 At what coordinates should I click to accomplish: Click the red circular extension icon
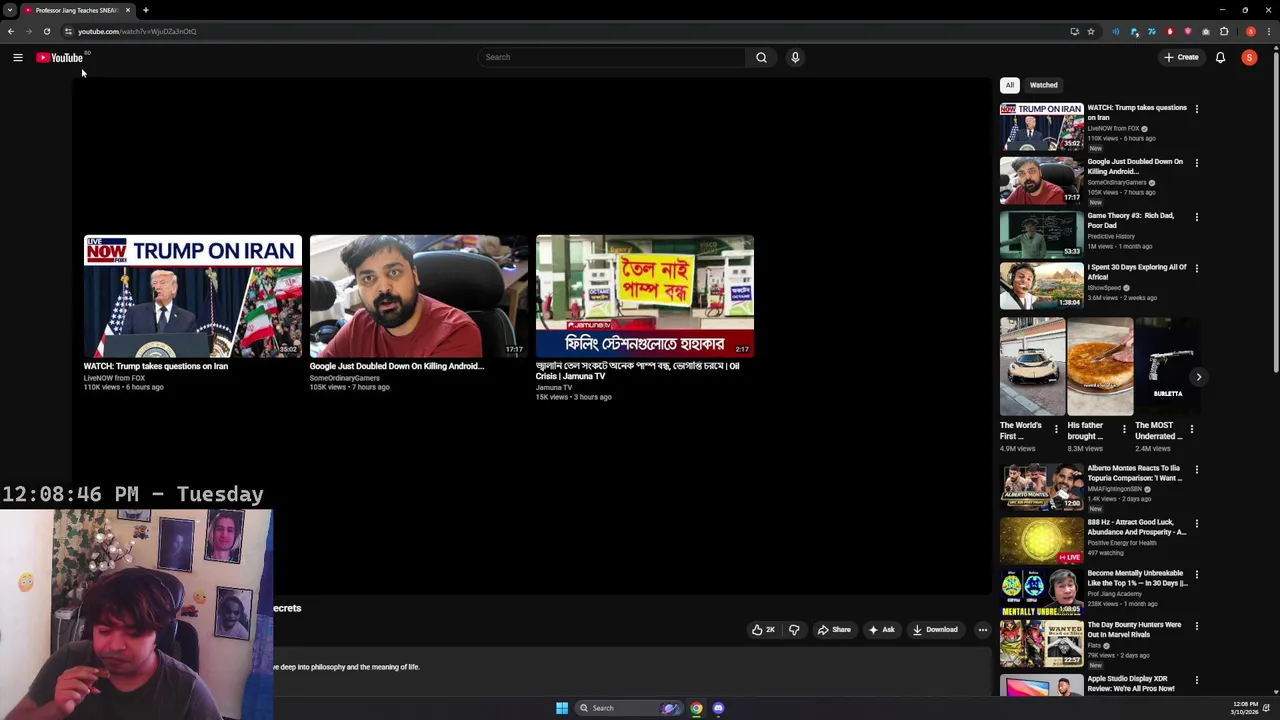(x=1170, y=31)
